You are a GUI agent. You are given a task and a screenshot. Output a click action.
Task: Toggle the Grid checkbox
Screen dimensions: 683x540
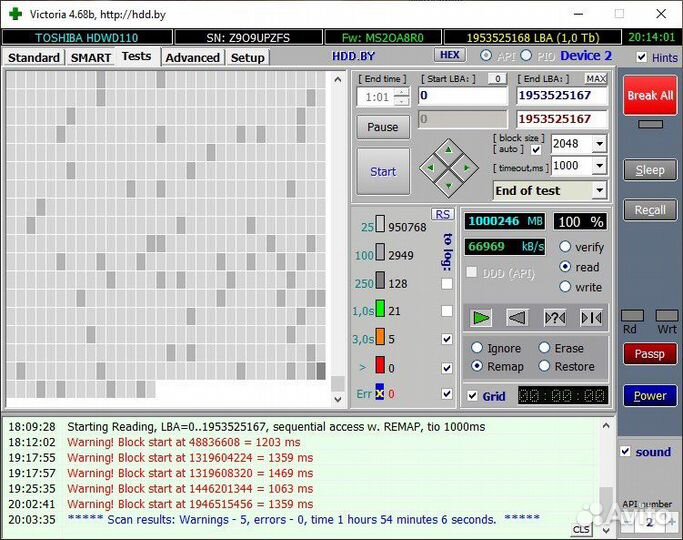473,396
